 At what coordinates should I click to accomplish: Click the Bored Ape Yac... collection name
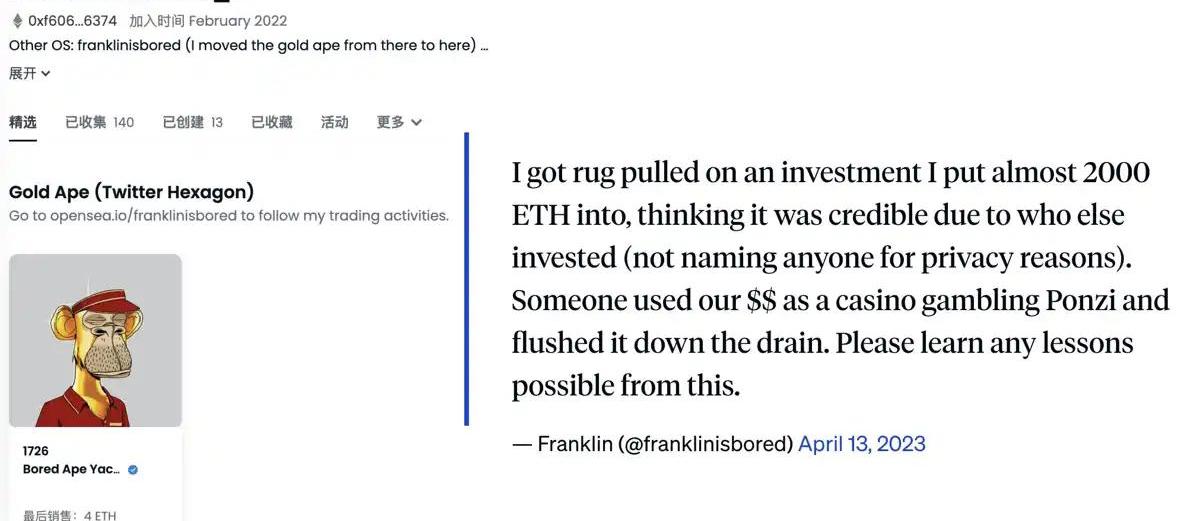coord(72,470)
